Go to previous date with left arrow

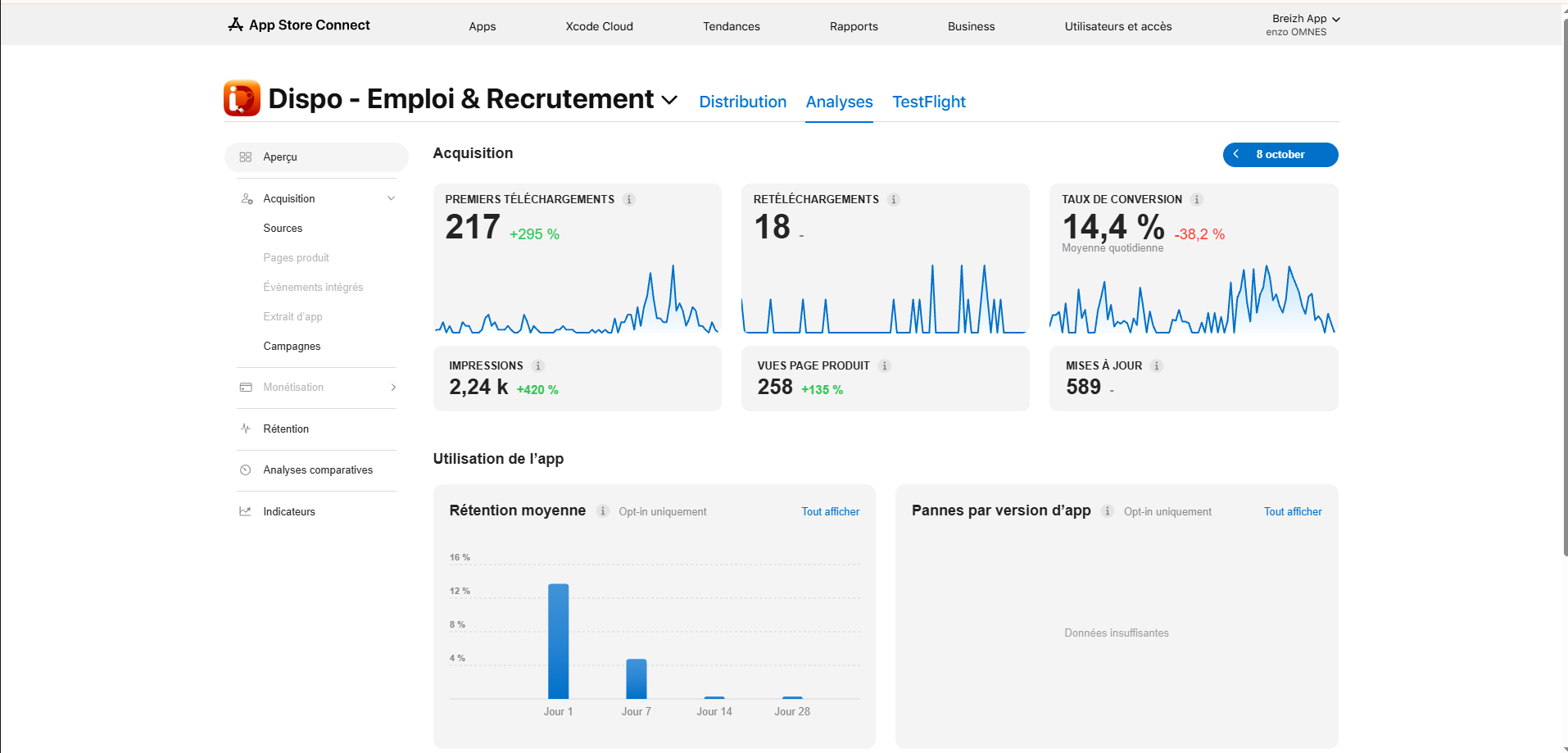click(1236, 154)
